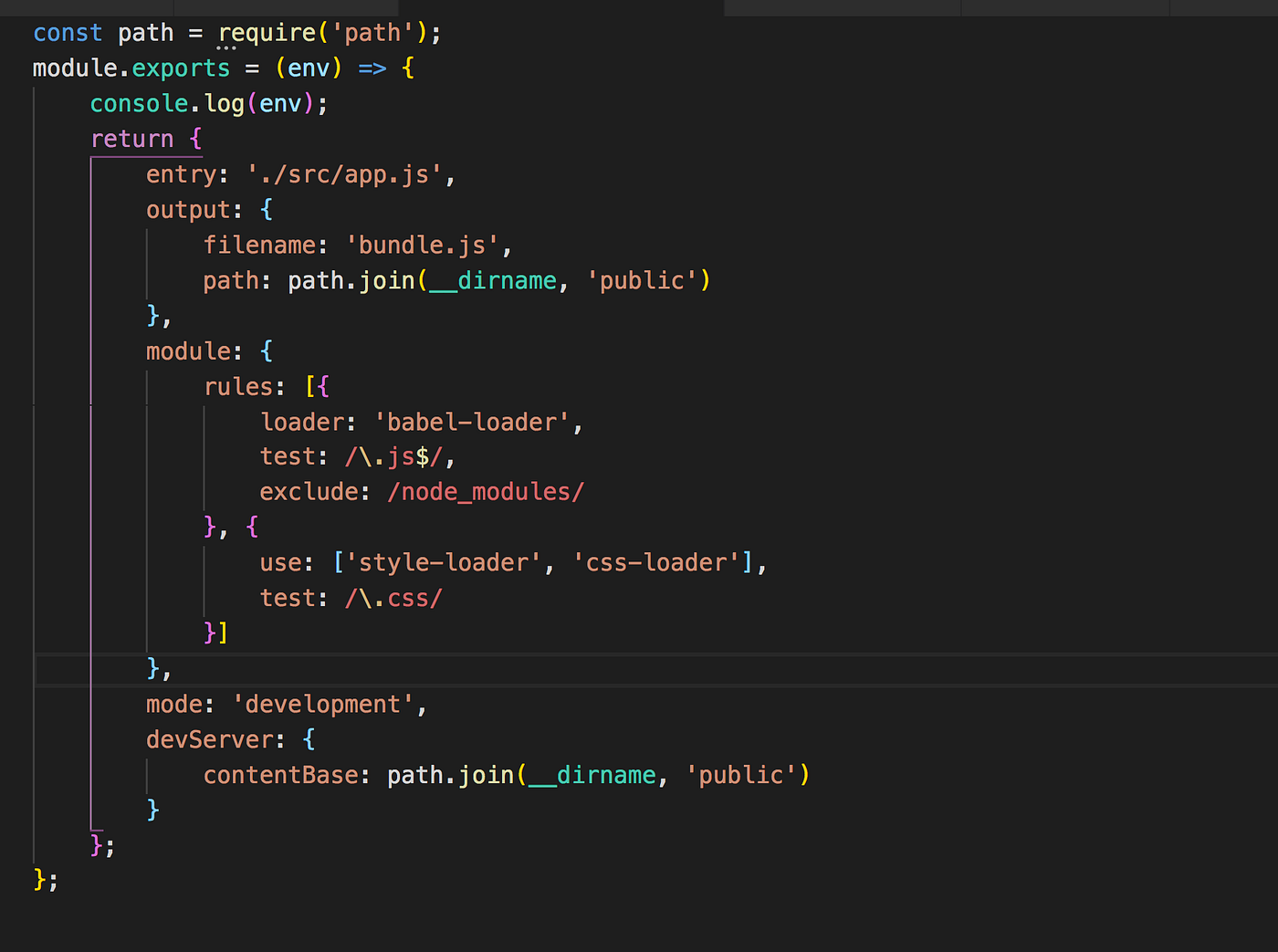Select the /\.css/ regex
Screen dimensions: 1278x952
point(393,598)
